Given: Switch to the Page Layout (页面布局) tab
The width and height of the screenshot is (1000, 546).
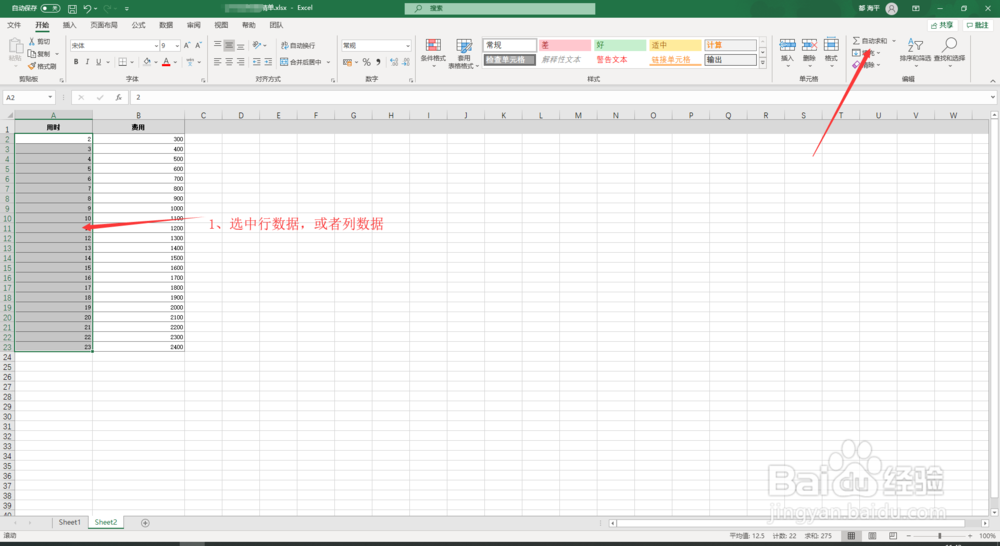Looking at the screenshot, I should [104, 25].
